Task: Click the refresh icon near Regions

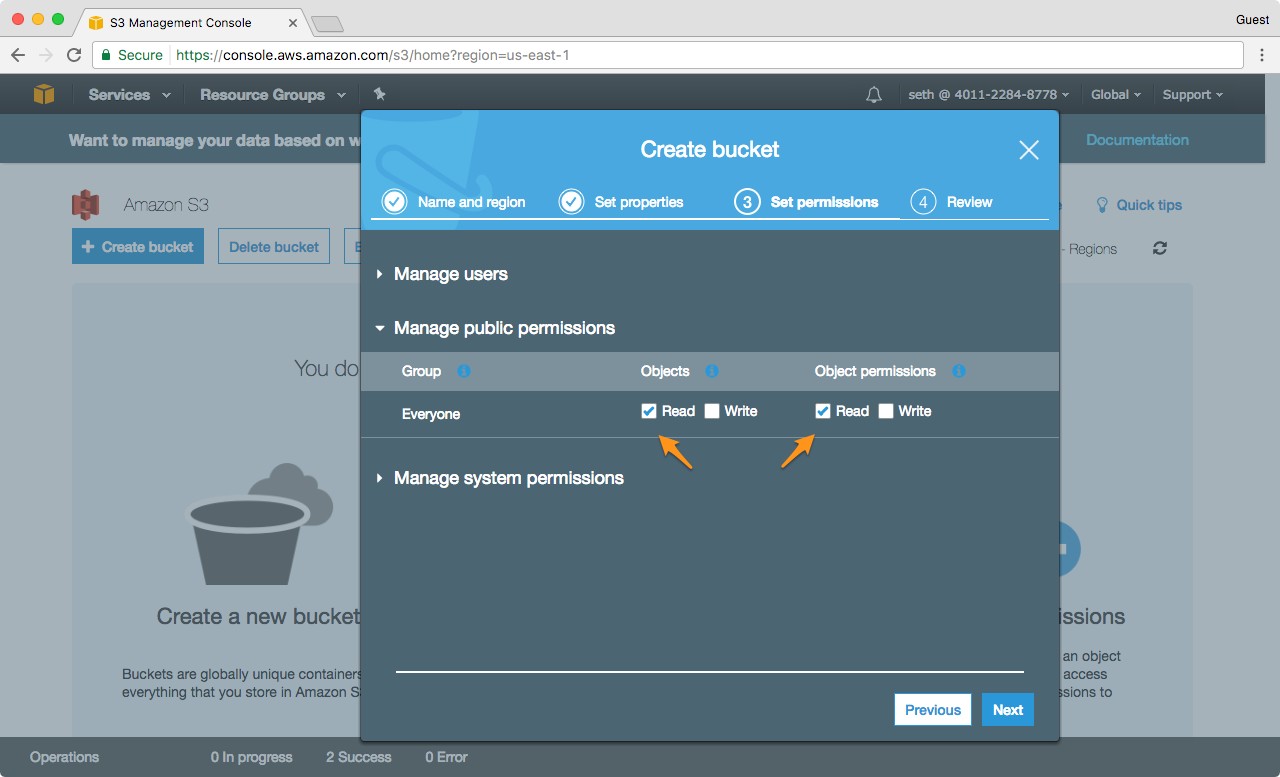Action: pyautogui.click(x=1160, y=248)
